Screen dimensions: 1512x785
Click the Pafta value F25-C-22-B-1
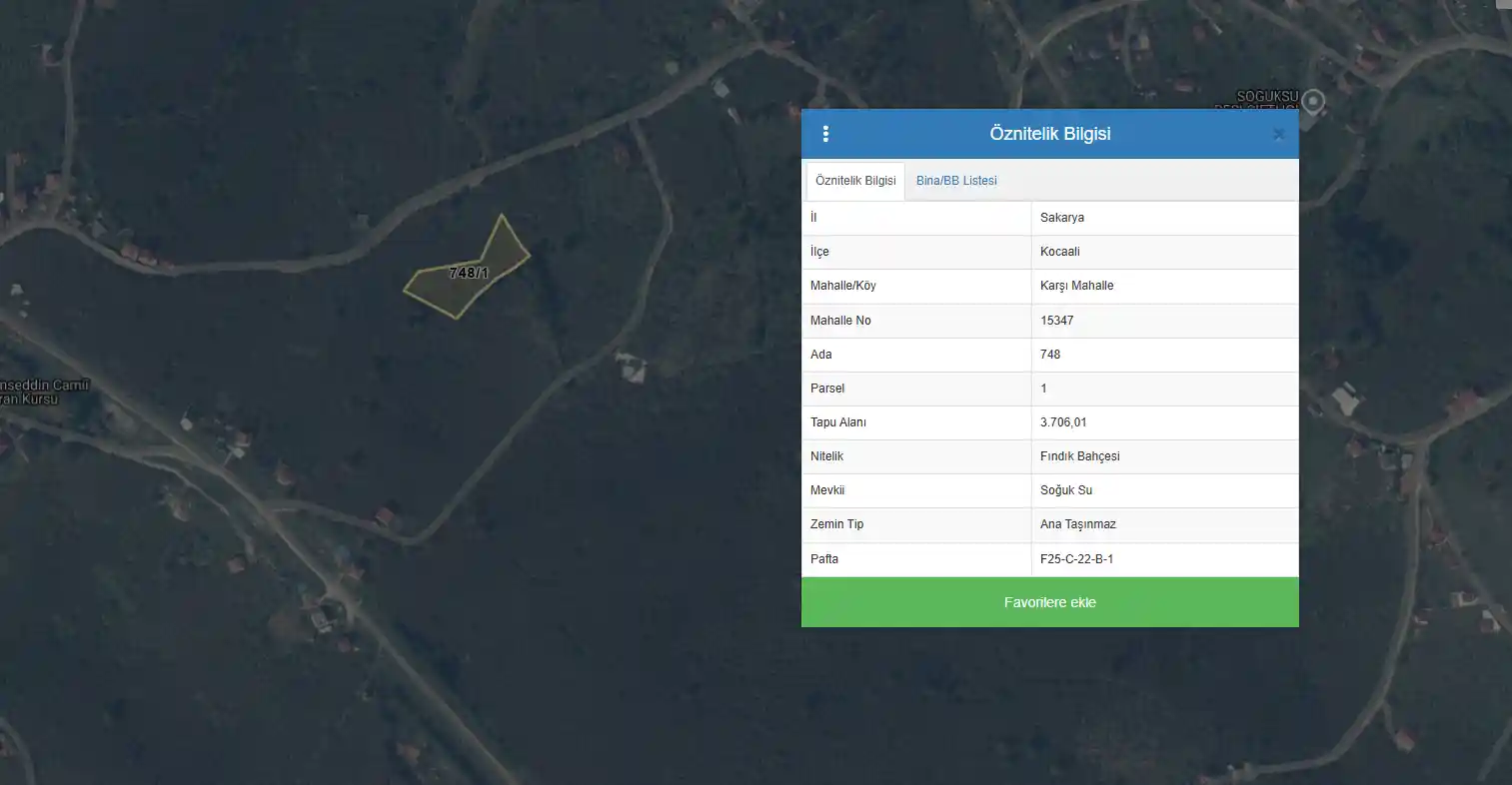coord(1077,559)
